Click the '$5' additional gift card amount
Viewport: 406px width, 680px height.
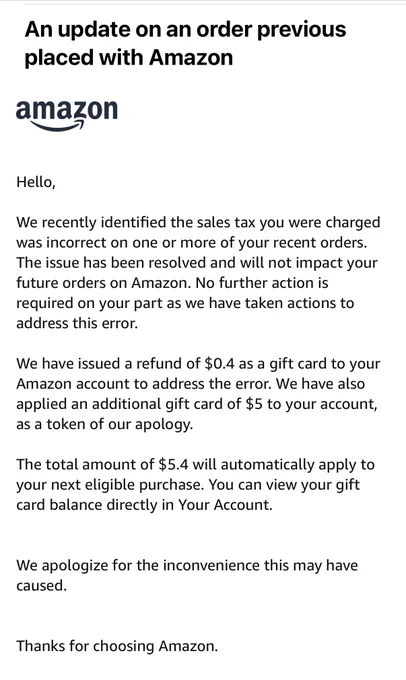click(x=254, y=404)
